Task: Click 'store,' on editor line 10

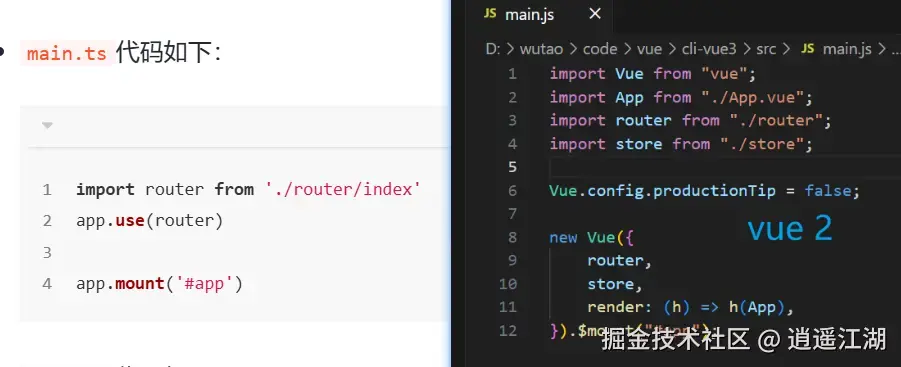Action: pos(614,284)
